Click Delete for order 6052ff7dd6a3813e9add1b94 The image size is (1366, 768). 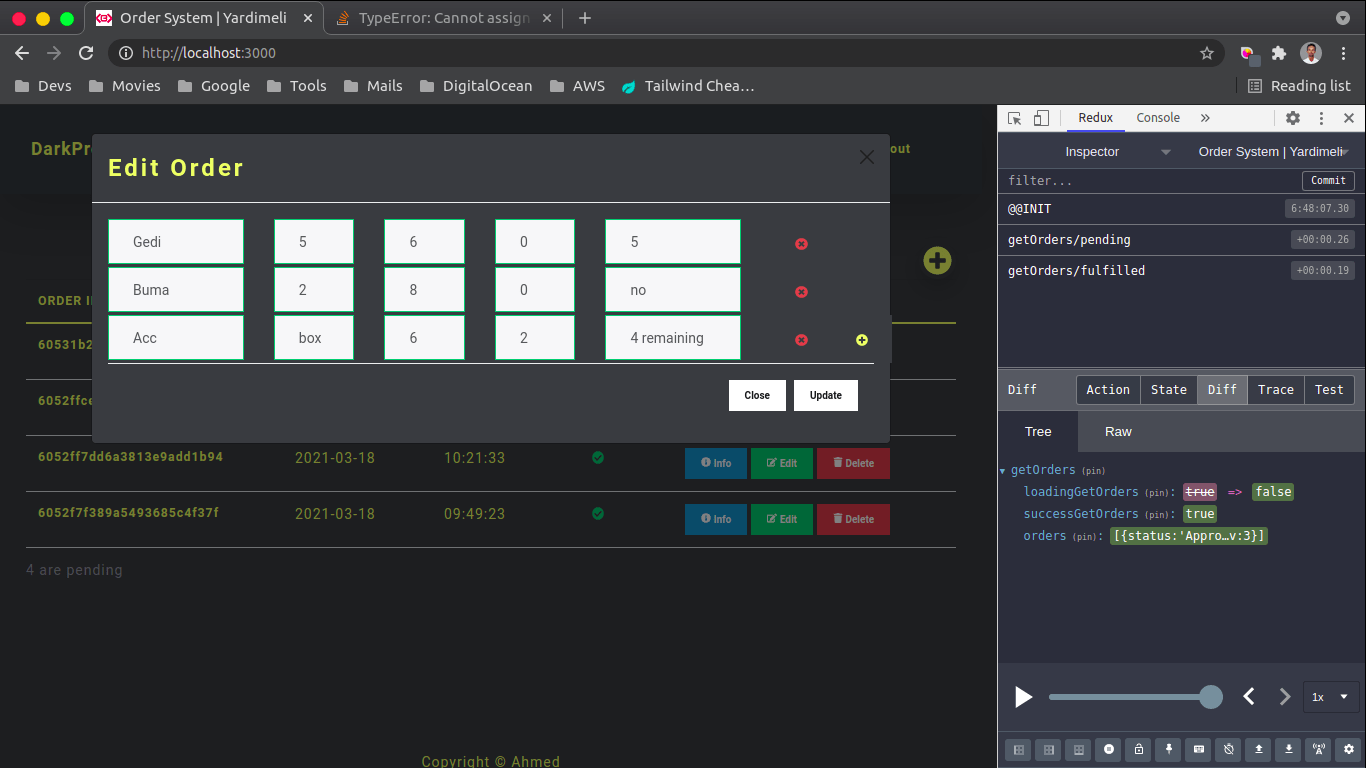coord(853,463)
